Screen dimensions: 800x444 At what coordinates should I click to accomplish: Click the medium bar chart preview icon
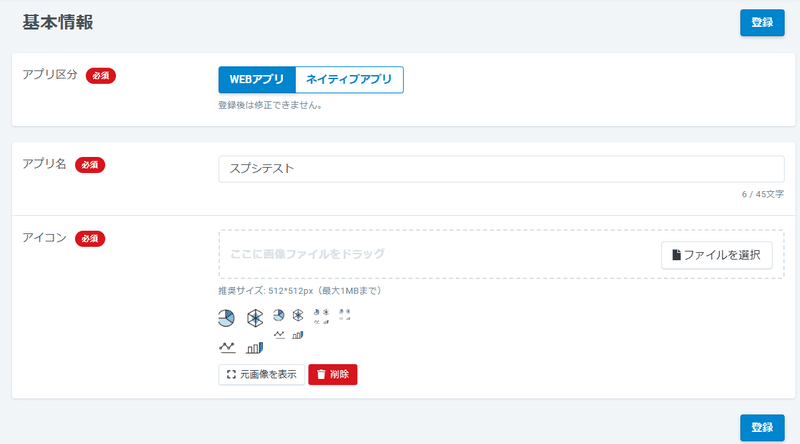(297, 335)
